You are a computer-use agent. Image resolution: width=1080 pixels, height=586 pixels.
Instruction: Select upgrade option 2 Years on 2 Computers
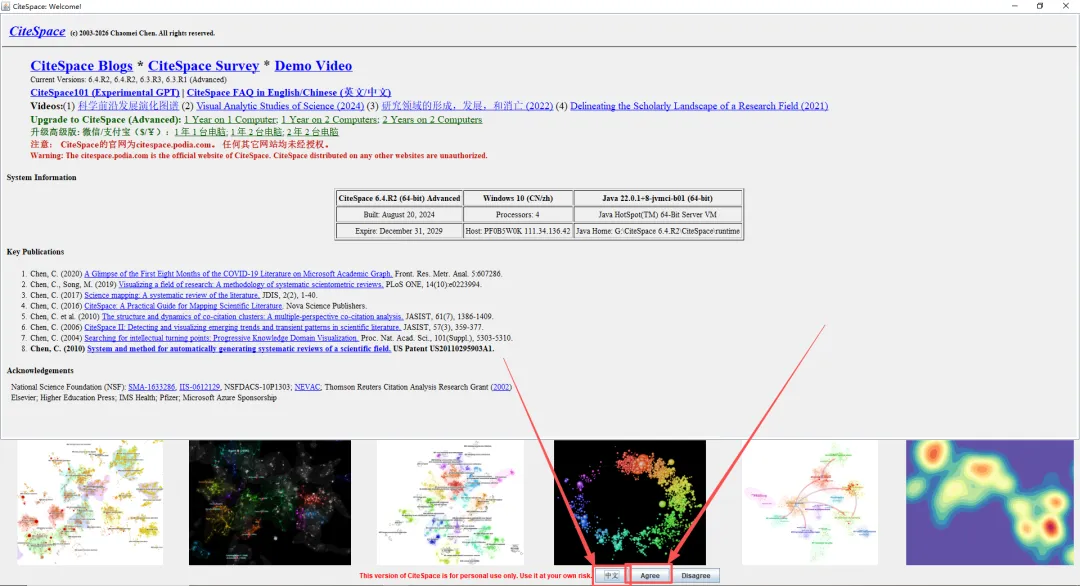coord(432,119)
